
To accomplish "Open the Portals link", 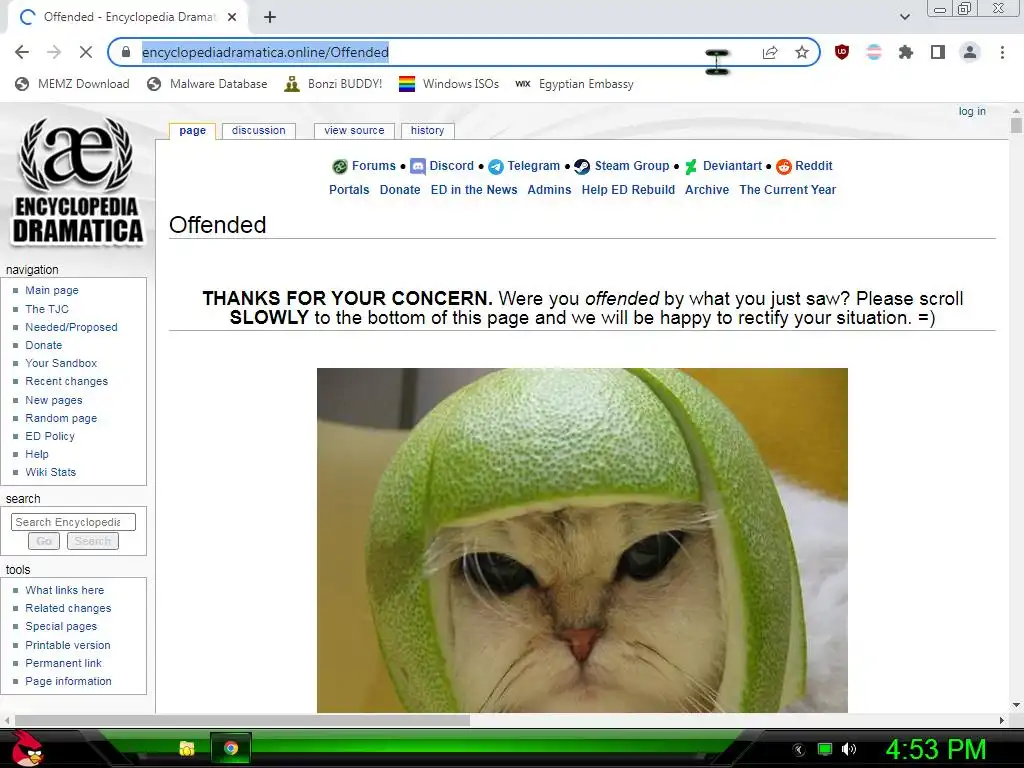I will pyautogui.click(x=349, y=189).
